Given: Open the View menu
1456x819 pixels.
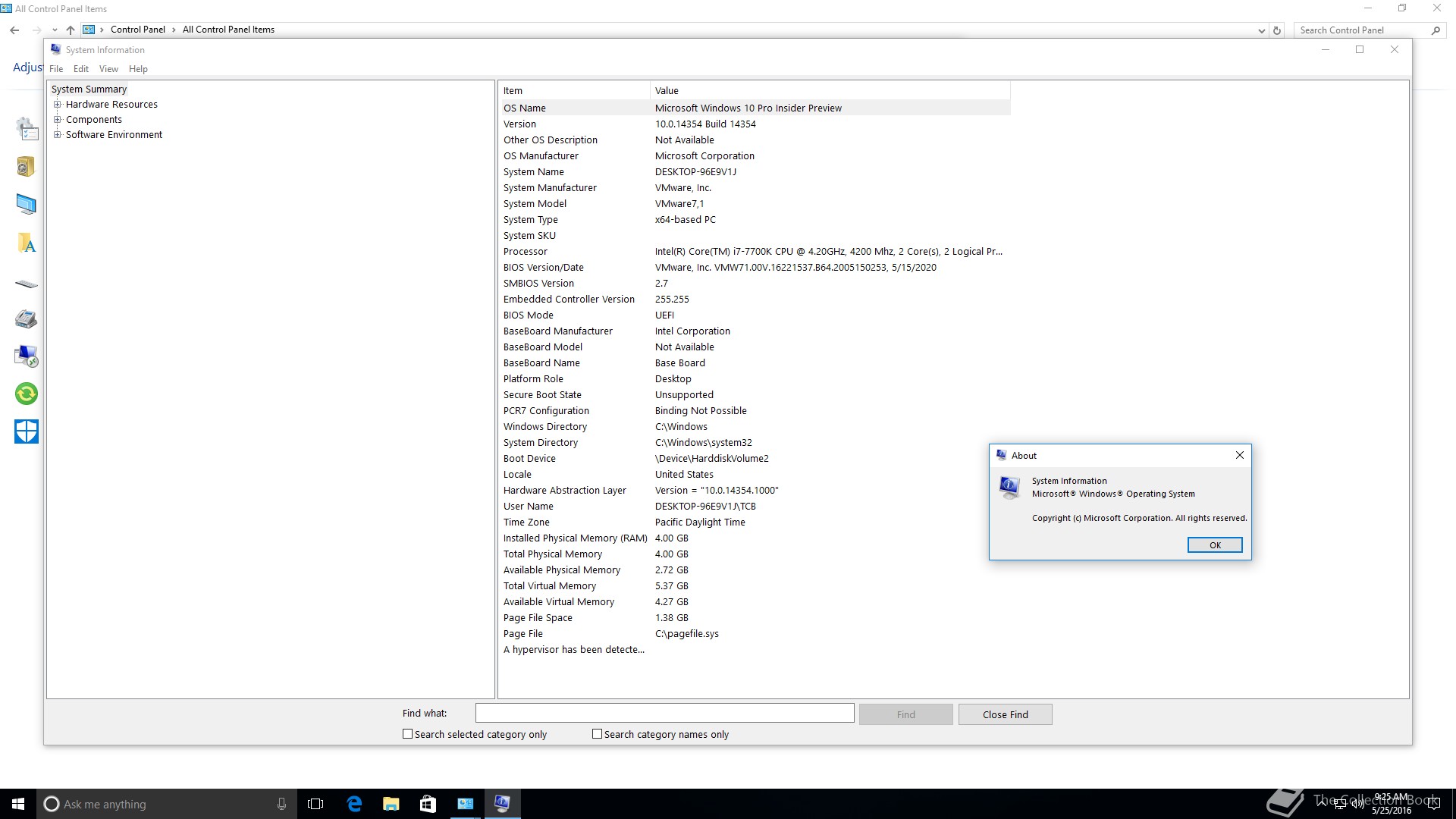Looking at the screenshot, I should [x=108, y=69].
